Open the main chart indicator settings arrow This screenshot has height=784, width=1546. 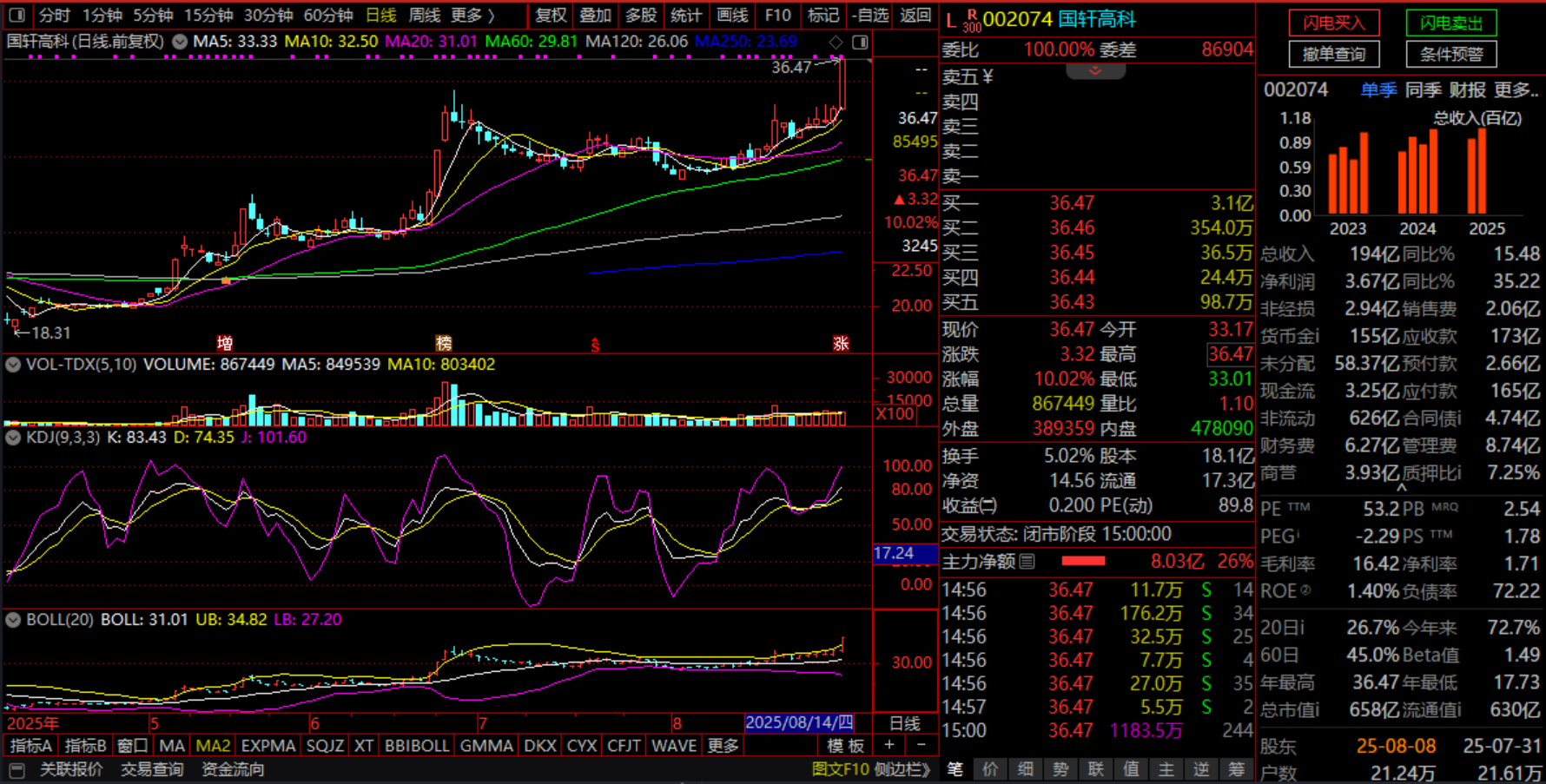(x=180, y=42)
